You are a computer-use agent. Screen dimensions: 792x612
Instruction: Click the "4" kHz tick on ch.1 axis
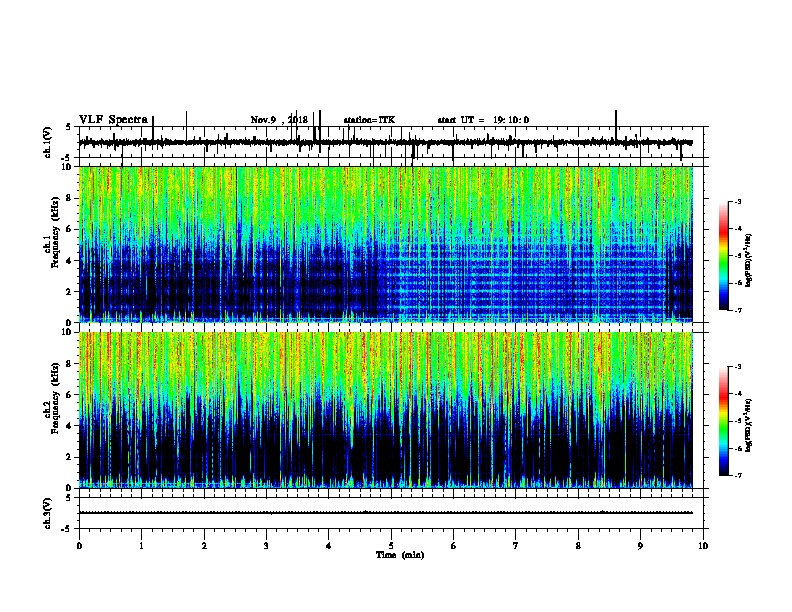click(x=70, y=261)
